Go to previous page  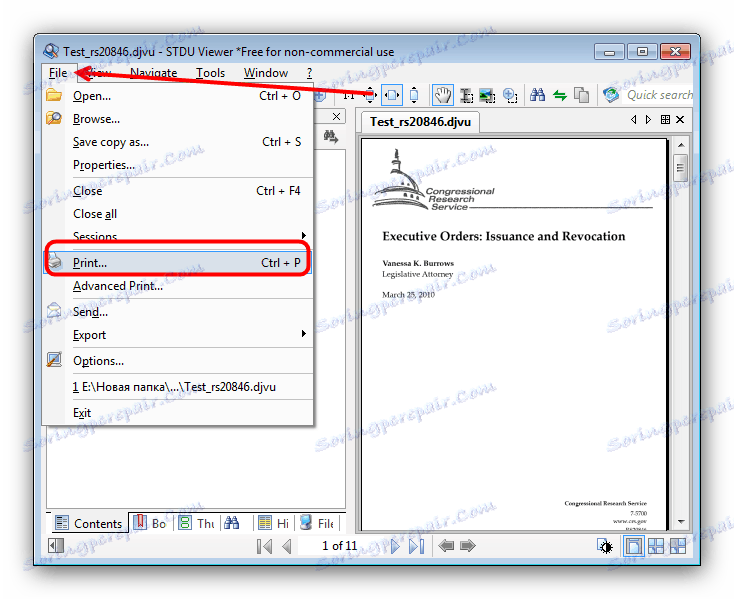287,546
